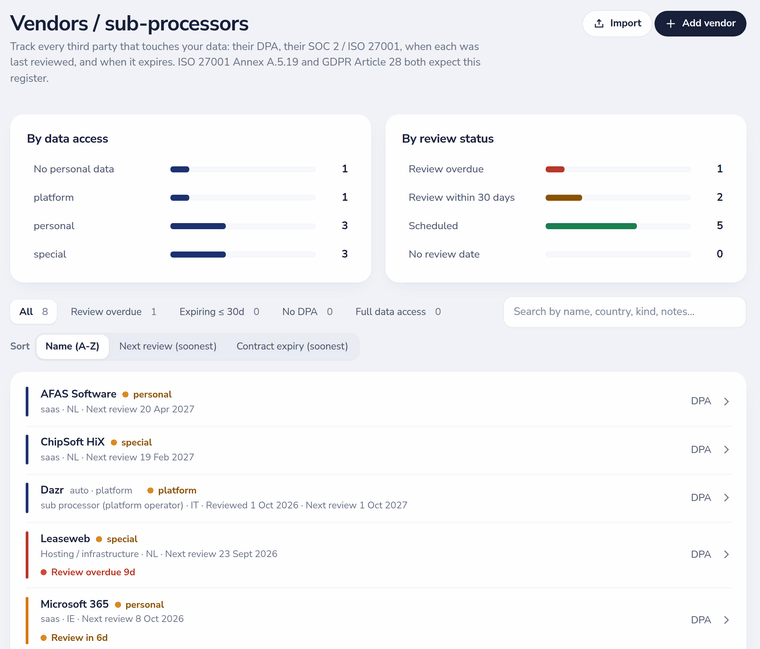The height and width of the screenshot is (649, 760).
Task: Click the No personal data progress bar
Action: 243,169
